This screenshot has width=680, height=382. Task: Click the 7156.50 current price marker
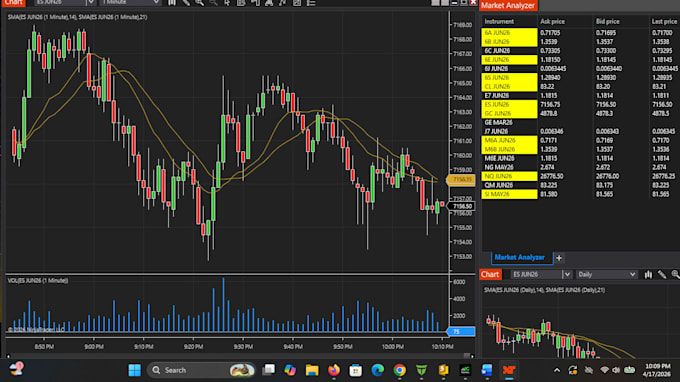(x=461, y=206)
